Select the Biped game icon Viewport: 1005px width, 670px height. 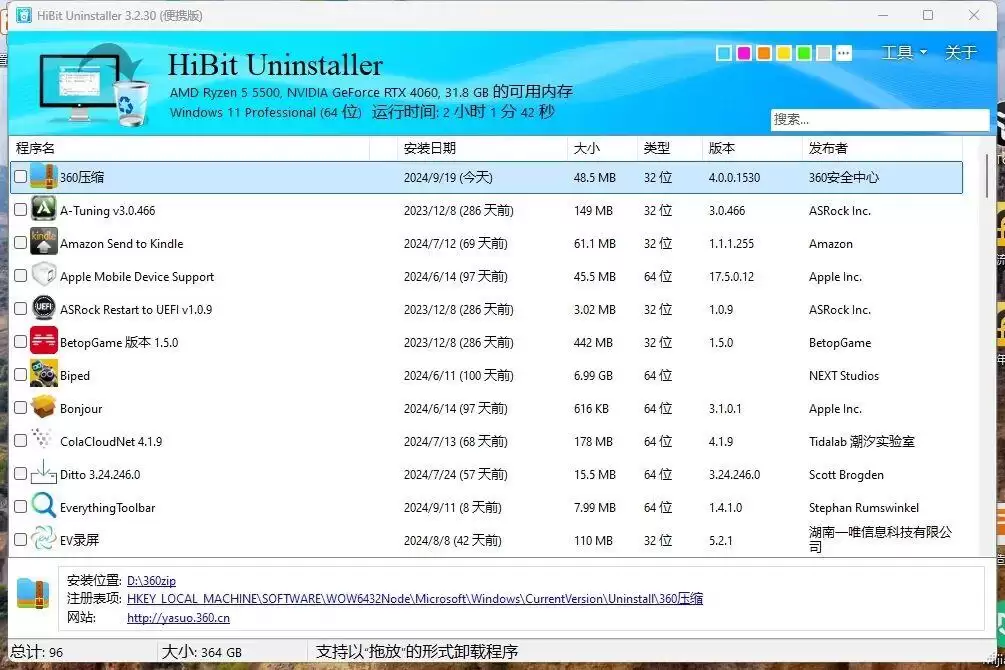43,374
